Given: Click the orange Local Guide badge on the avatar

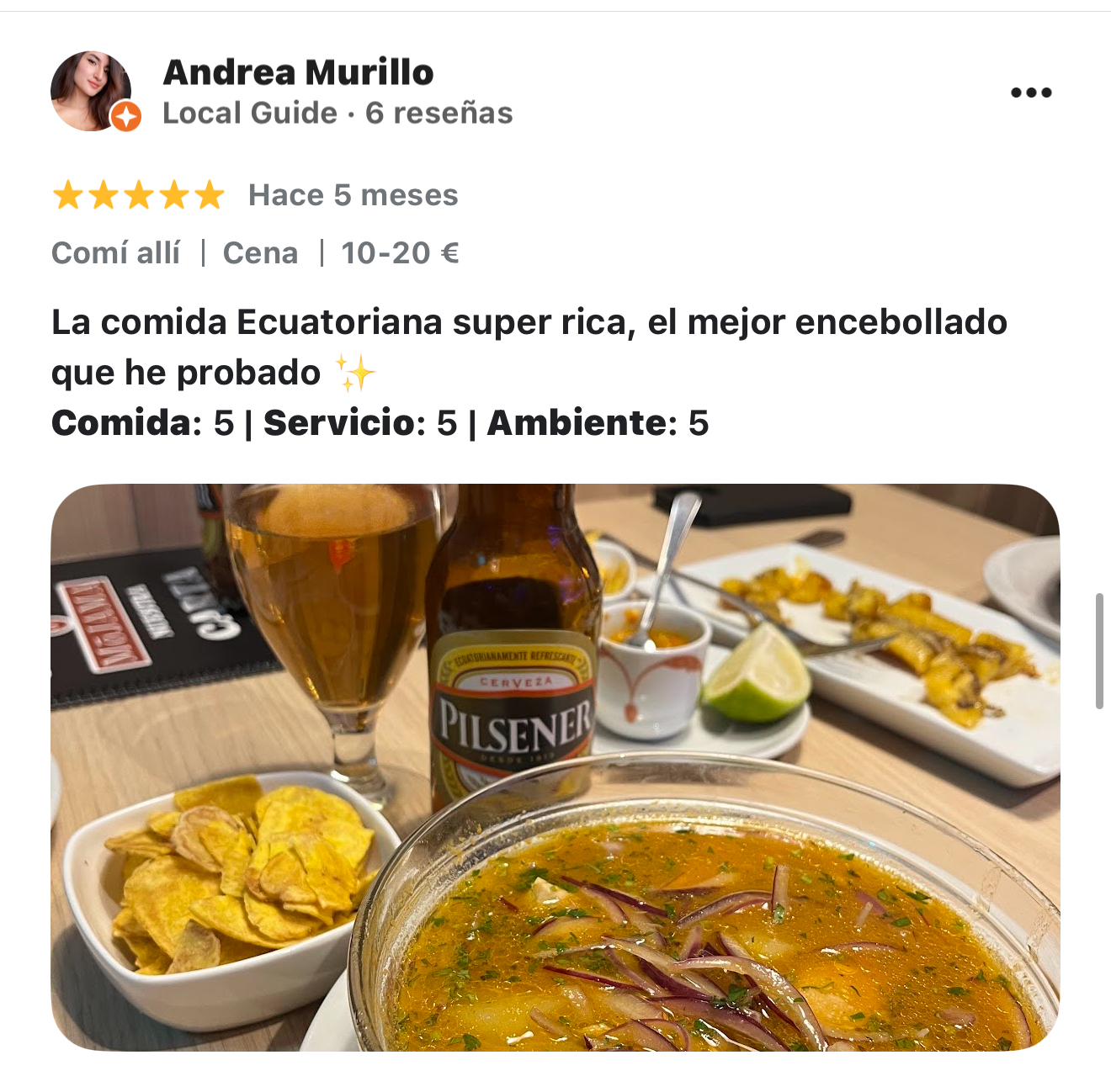Looking at the screenshot, I should coord(126,117).
